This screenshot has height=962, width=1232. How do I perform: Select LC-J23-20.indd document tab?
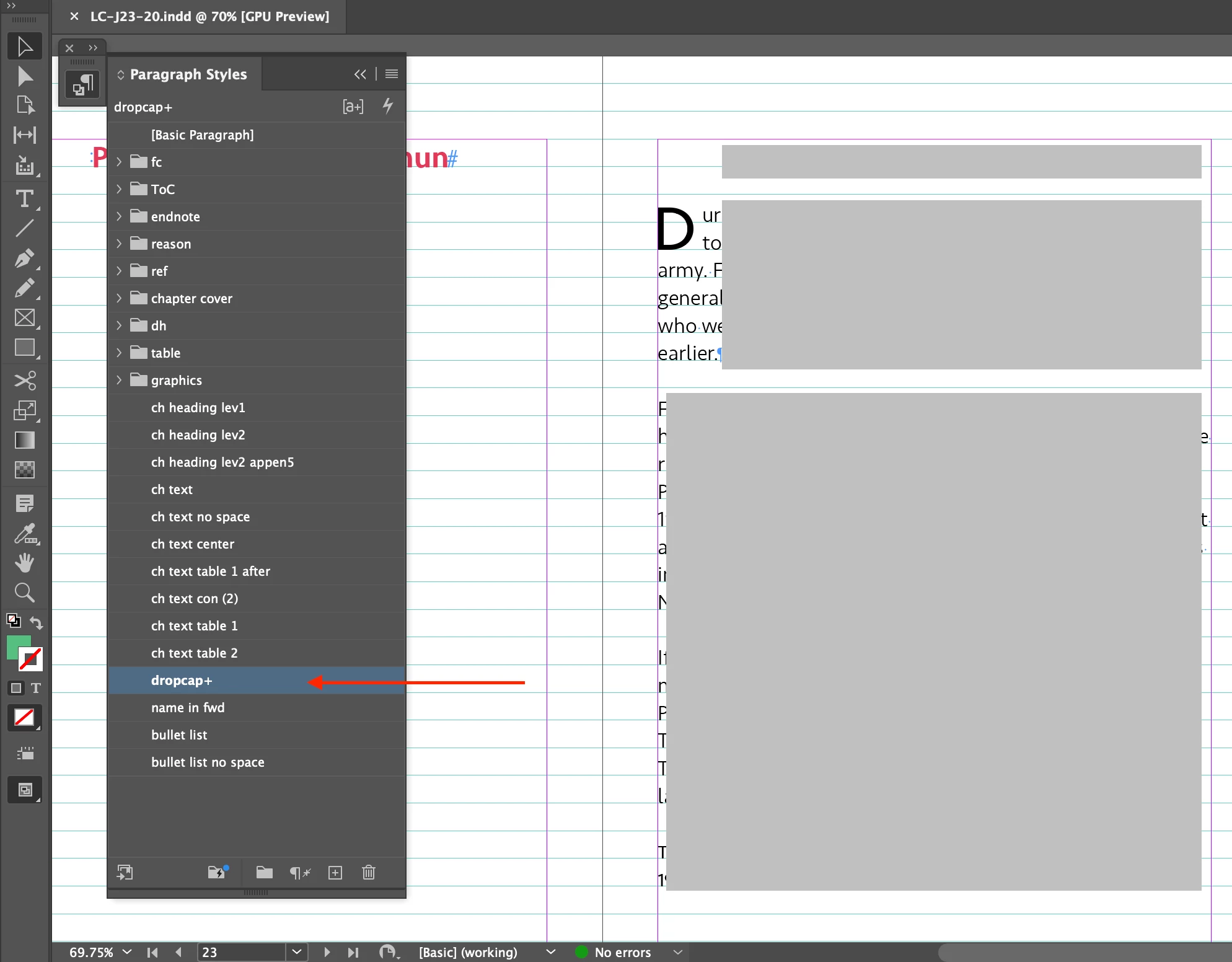(x=209, y=17)
